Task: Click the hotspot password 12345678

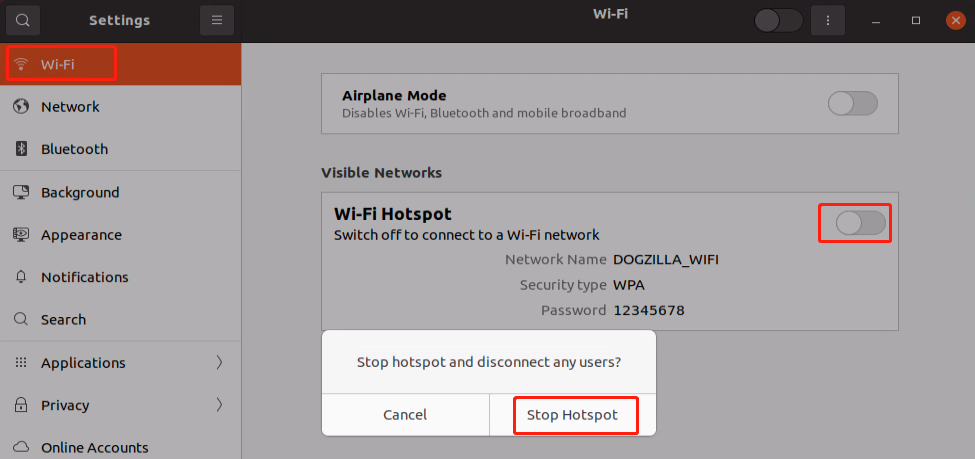Action: pos(648,311)
